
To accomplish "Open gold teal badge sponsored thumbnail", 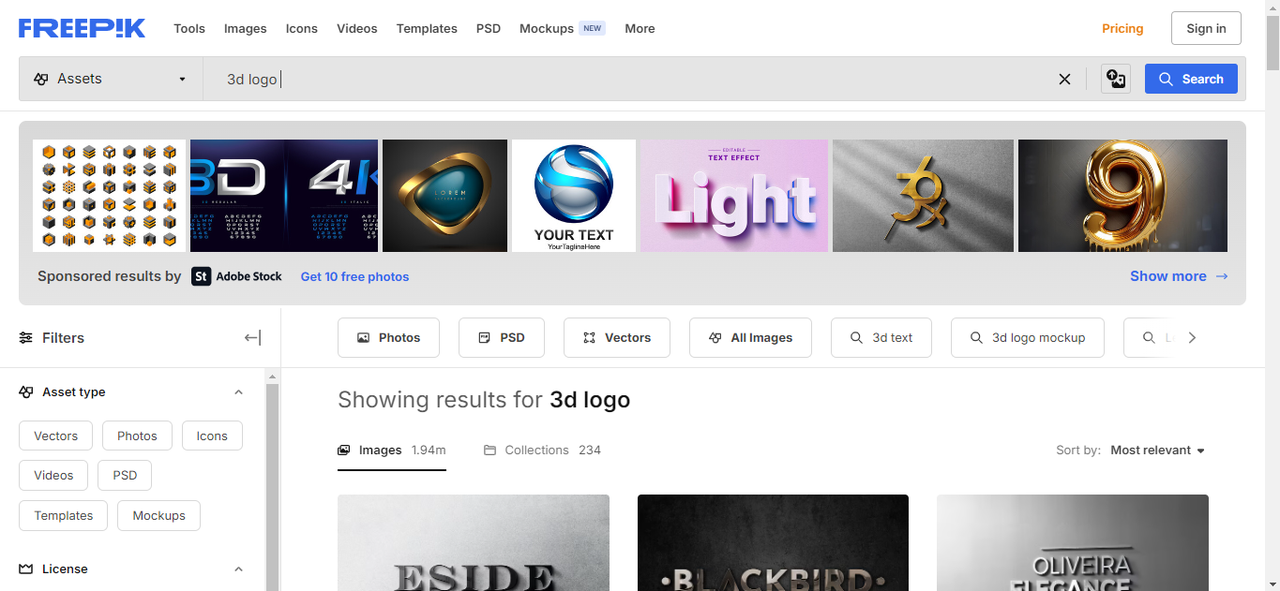I will [445, 195].
